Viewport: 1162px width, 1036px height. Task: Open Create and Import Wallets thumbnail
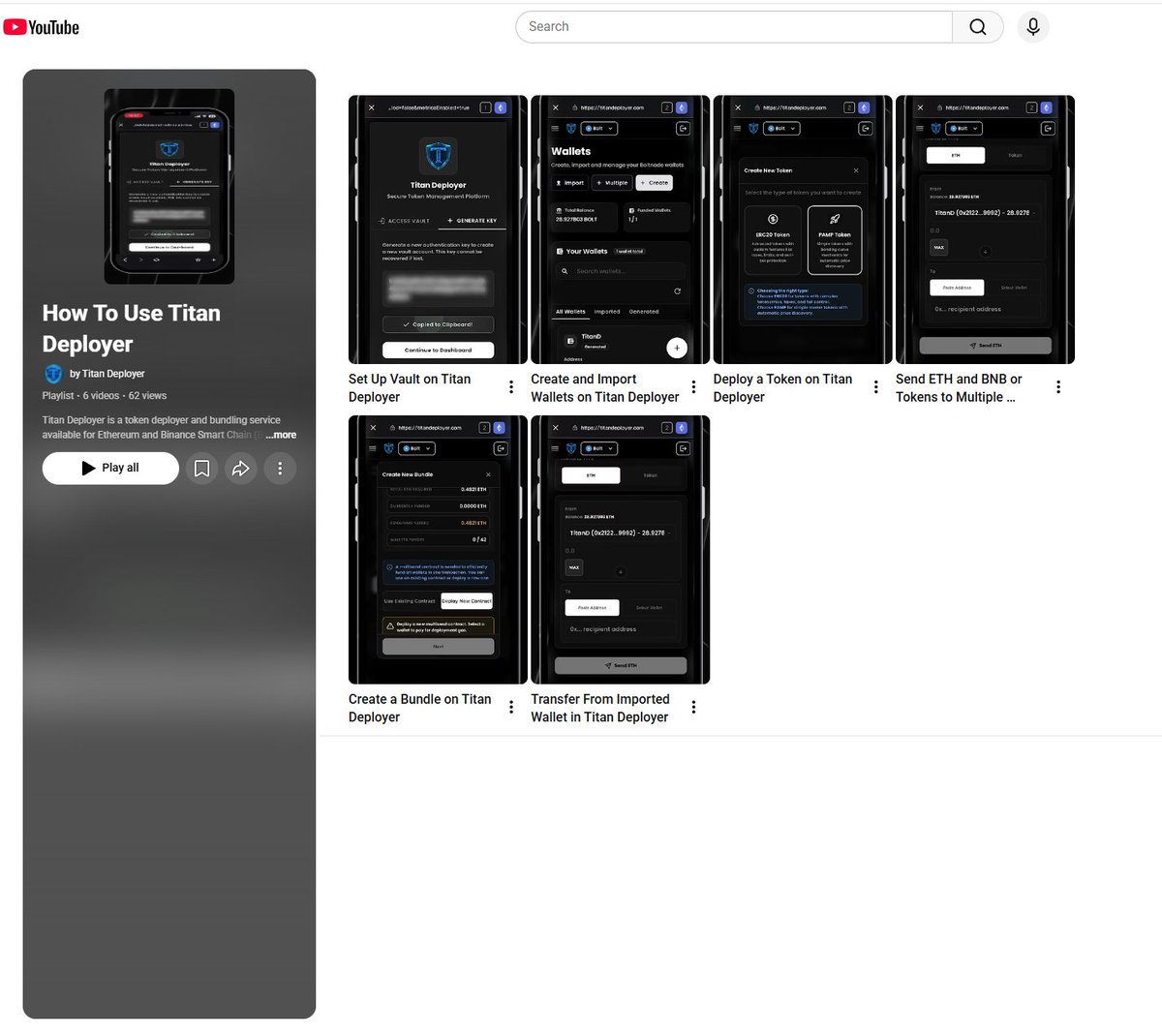(x=620, y=229)
